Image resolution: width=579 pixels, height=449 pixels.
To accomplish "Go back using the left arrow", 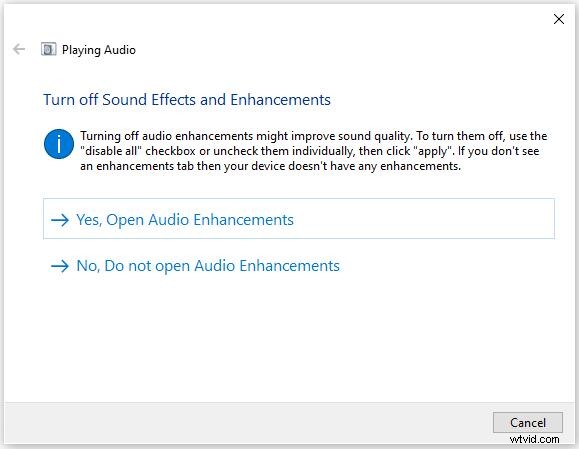I will [19, 49].
